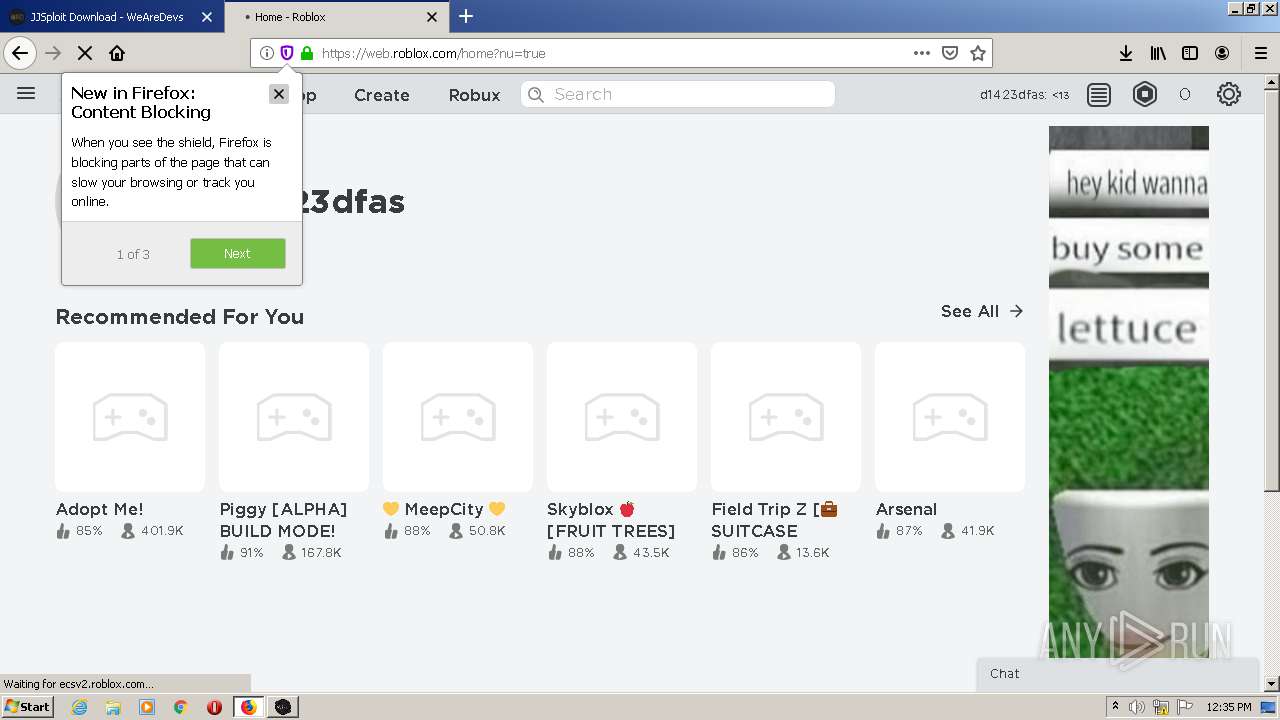Open the Windows Start menu

point(28,706)
